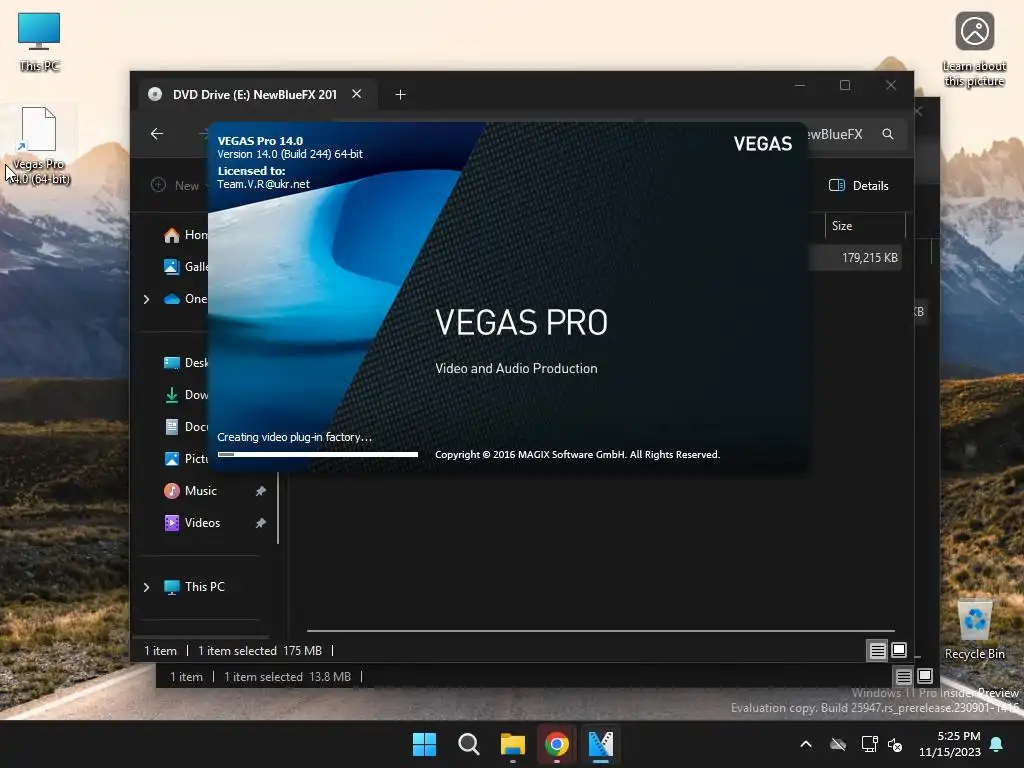Click the Vegas Pro taskbar icon
The height and width of the screenshot is (768, 1024).
(601, 744)
